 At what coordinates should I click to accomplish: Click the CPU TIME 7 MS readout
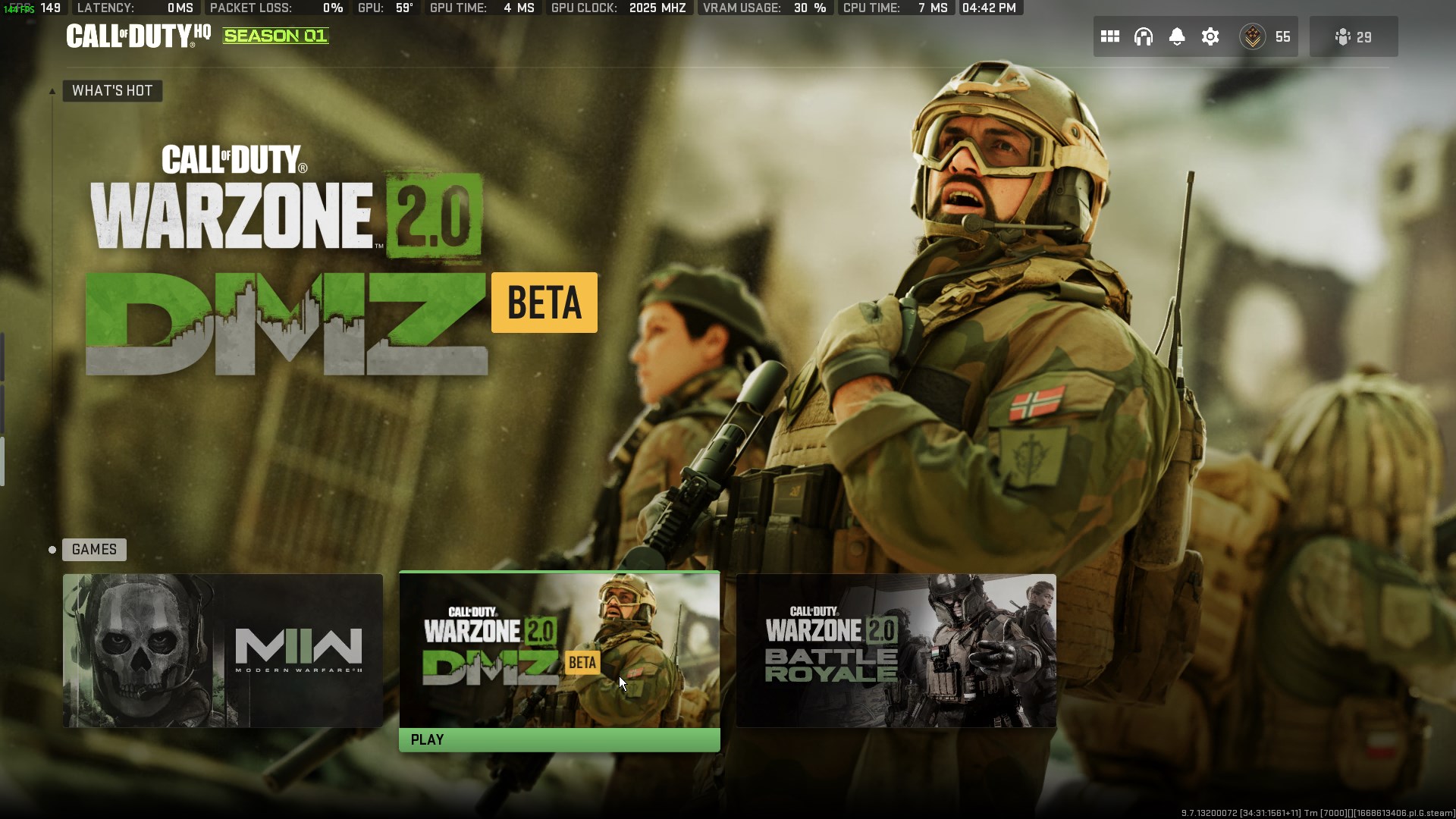(x=895, y=8)
